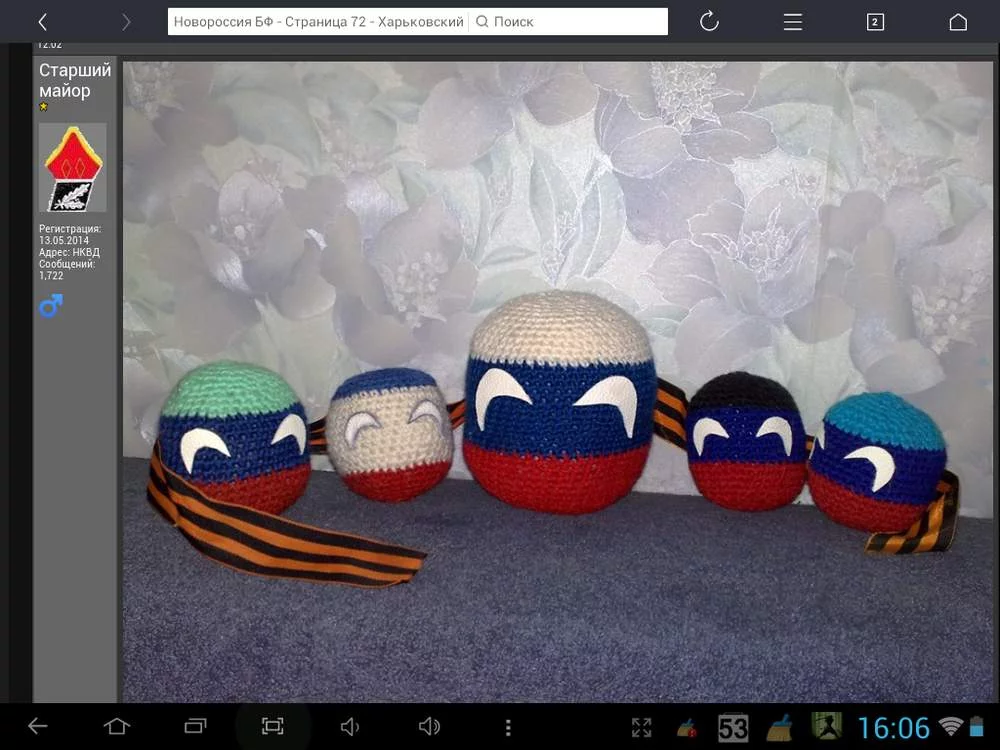Go to browser home page icon
Screen dimensions: 1000x750
(958, 22)
